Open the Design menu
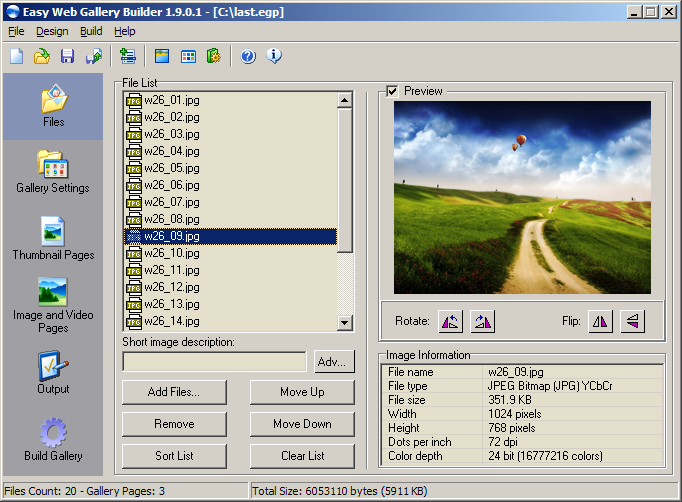Screen dimensions: 682x502 [x=52, y=31]
